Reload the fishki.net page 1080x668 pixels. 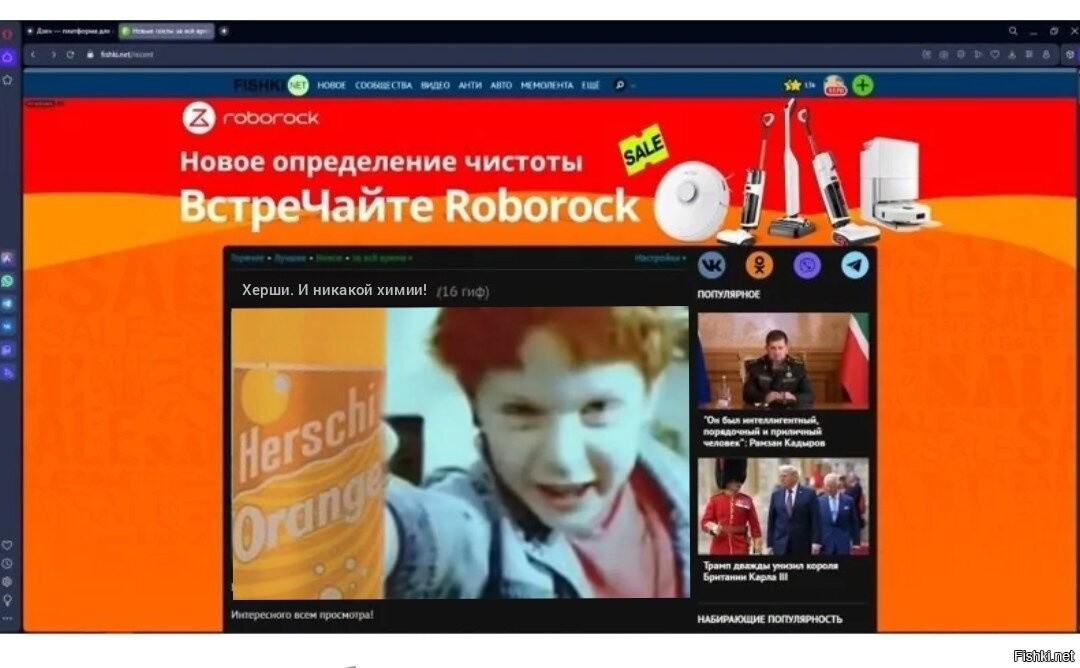(70, 54)
